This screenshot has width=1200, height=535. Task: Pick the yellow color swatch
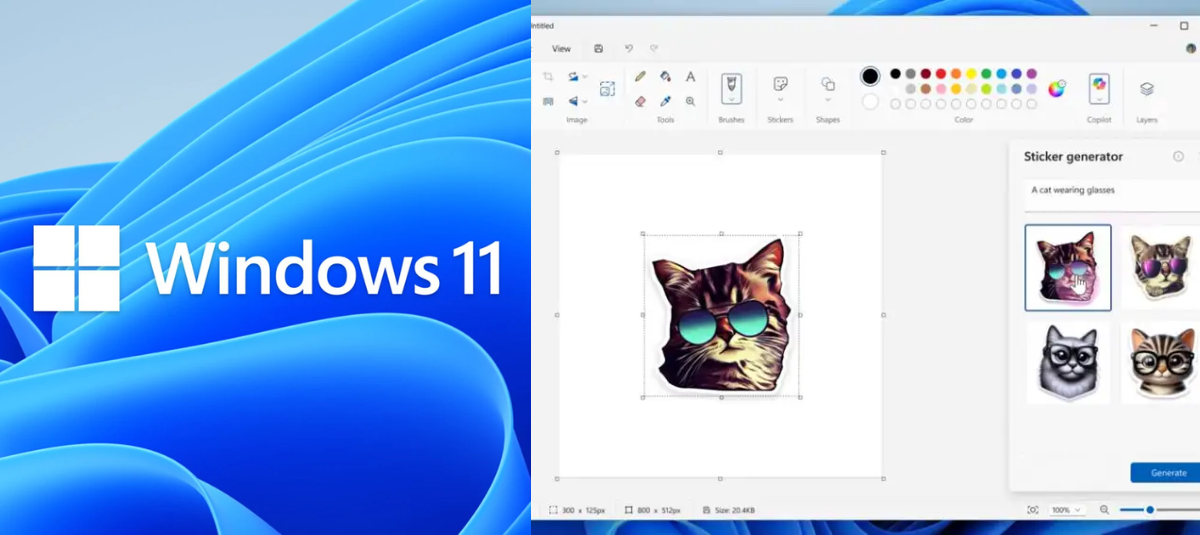click(971, 73)
